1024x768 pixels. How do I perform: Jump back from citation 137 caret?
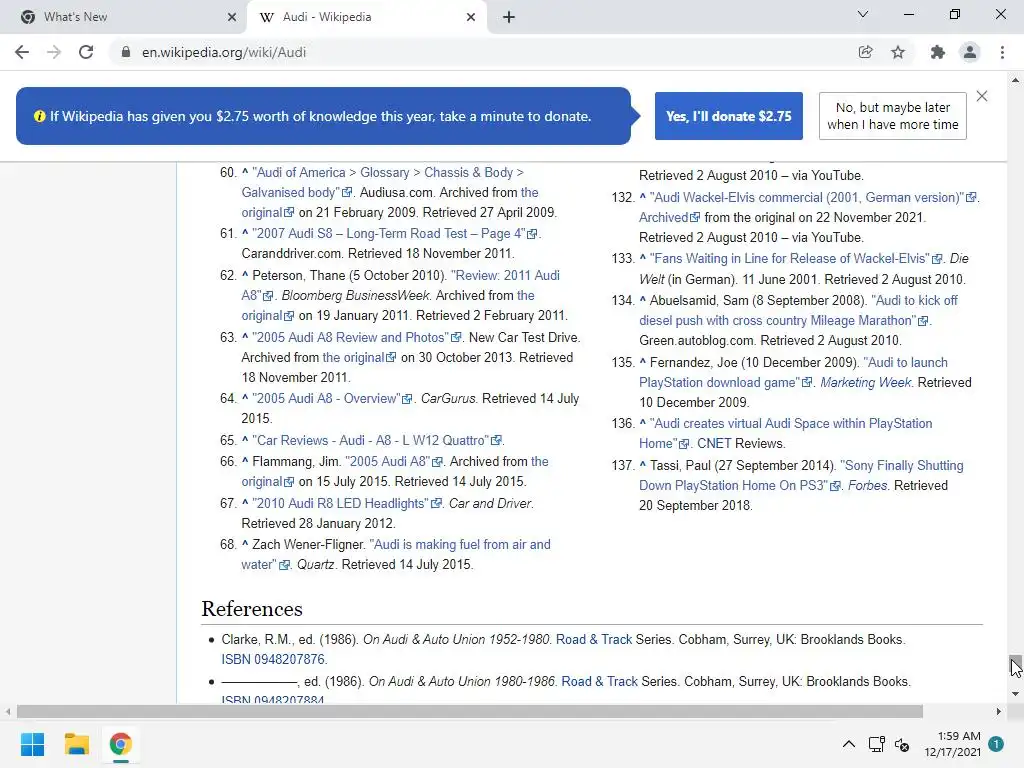point(643,465)
